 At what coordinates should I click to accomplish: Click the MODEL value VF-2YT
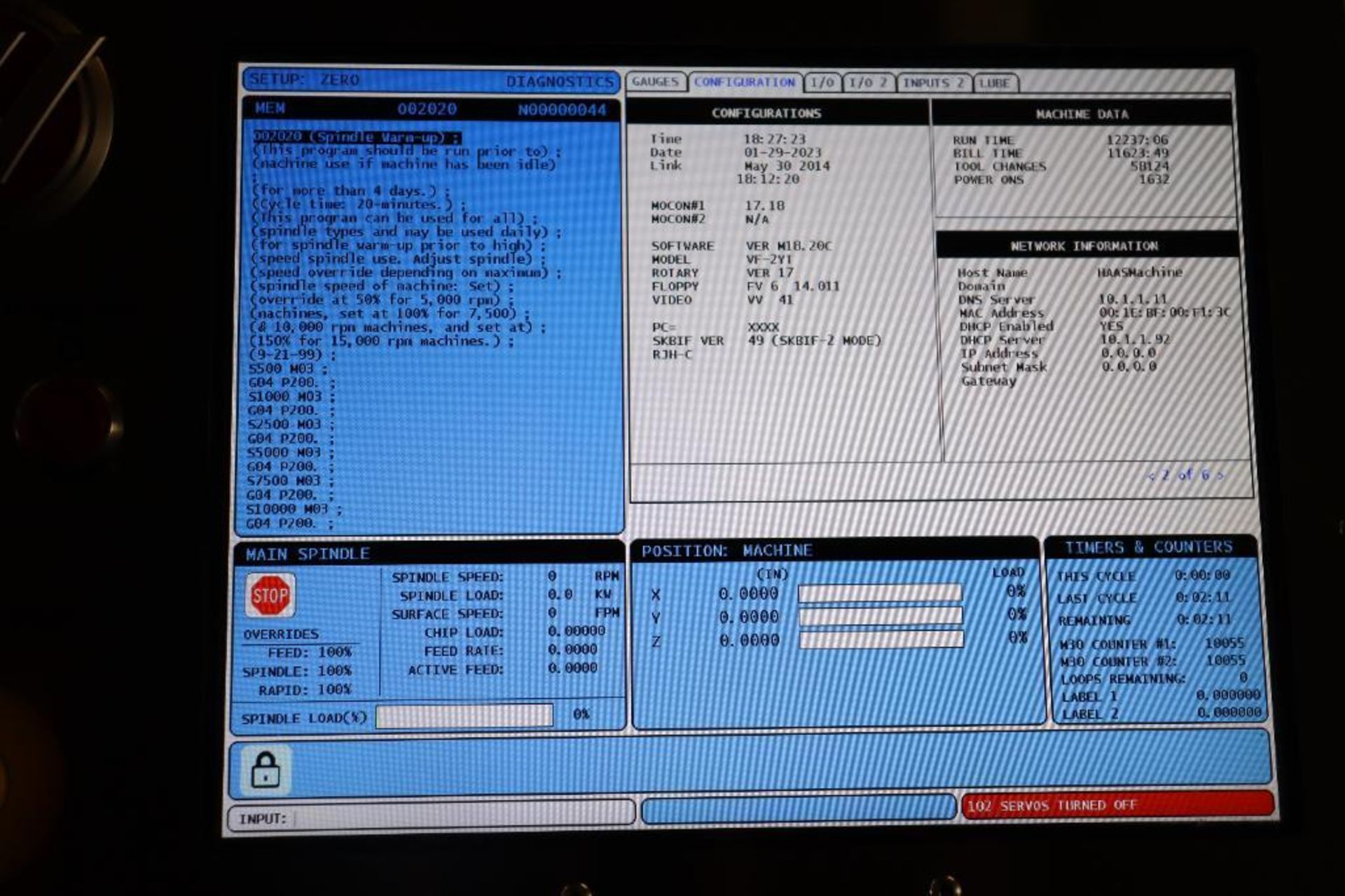click(x=769, y=259)
